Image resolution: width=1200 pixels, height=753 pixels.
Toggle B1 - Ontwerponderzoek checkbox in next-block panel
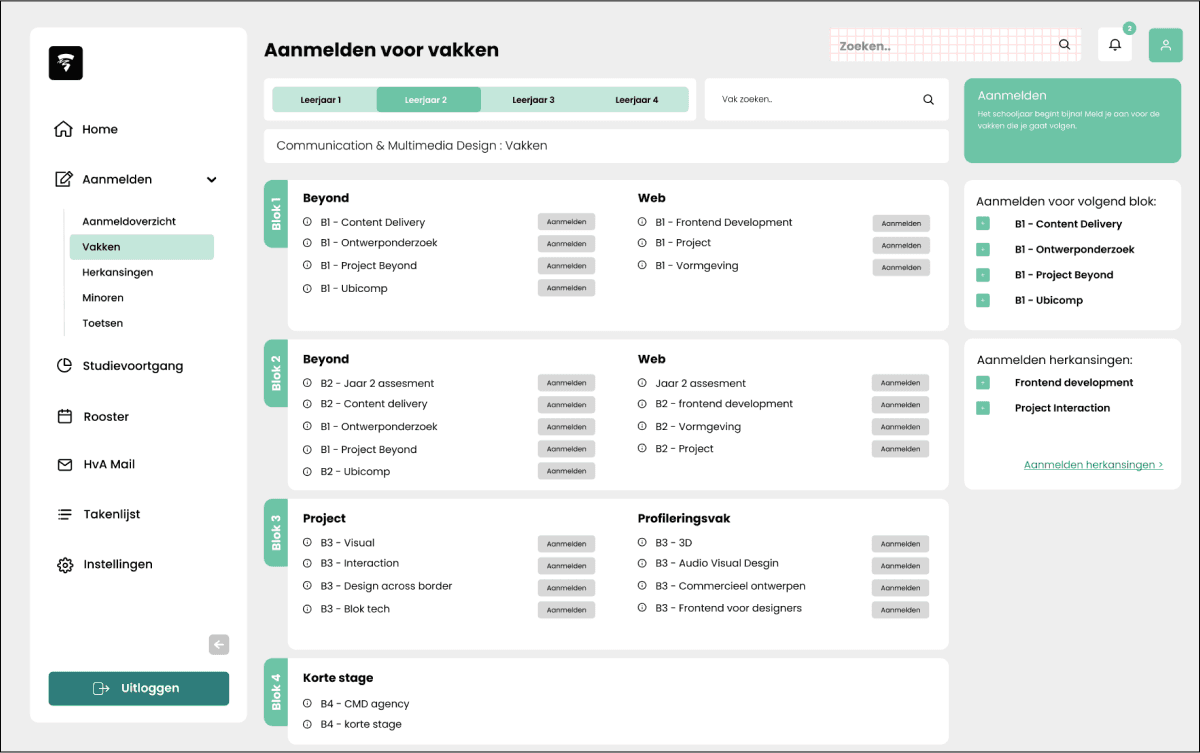tap(983, 250)
